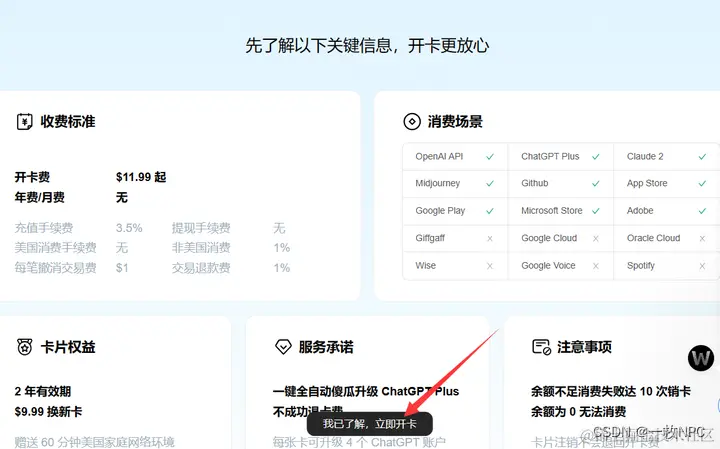Click the 服务承诺 diamond heart icon

(283, 347)
